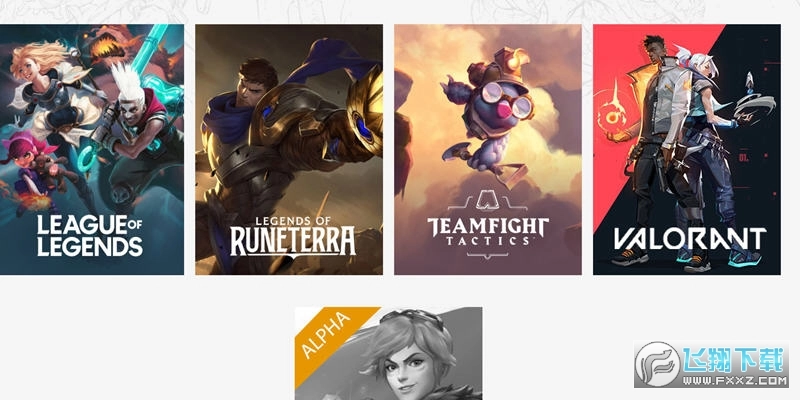Screen dimensions: 800x400
Task: Click the VALORANT logo text
Action: 690,238
